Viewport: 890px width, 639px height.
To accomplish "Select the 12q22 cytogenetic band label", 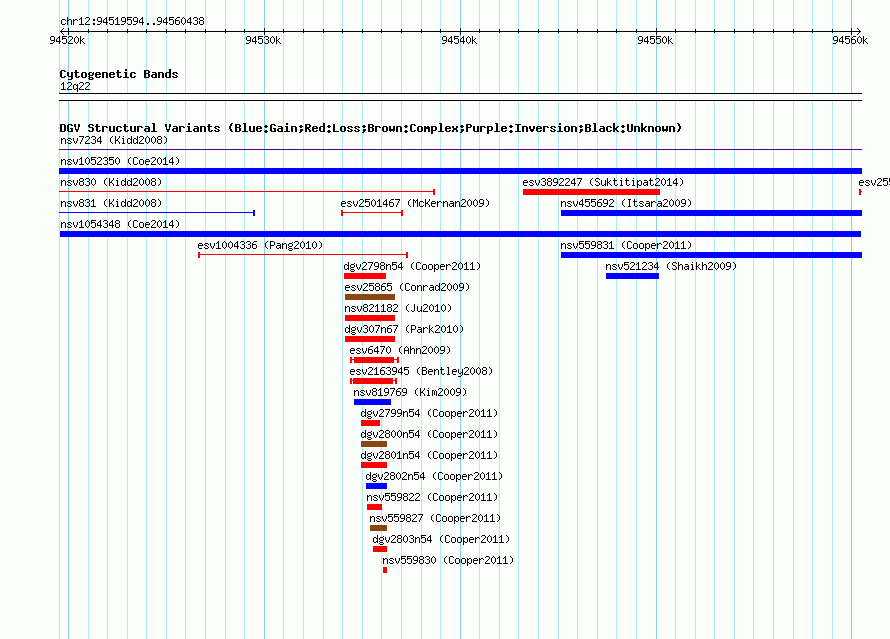I will point(75,86).
